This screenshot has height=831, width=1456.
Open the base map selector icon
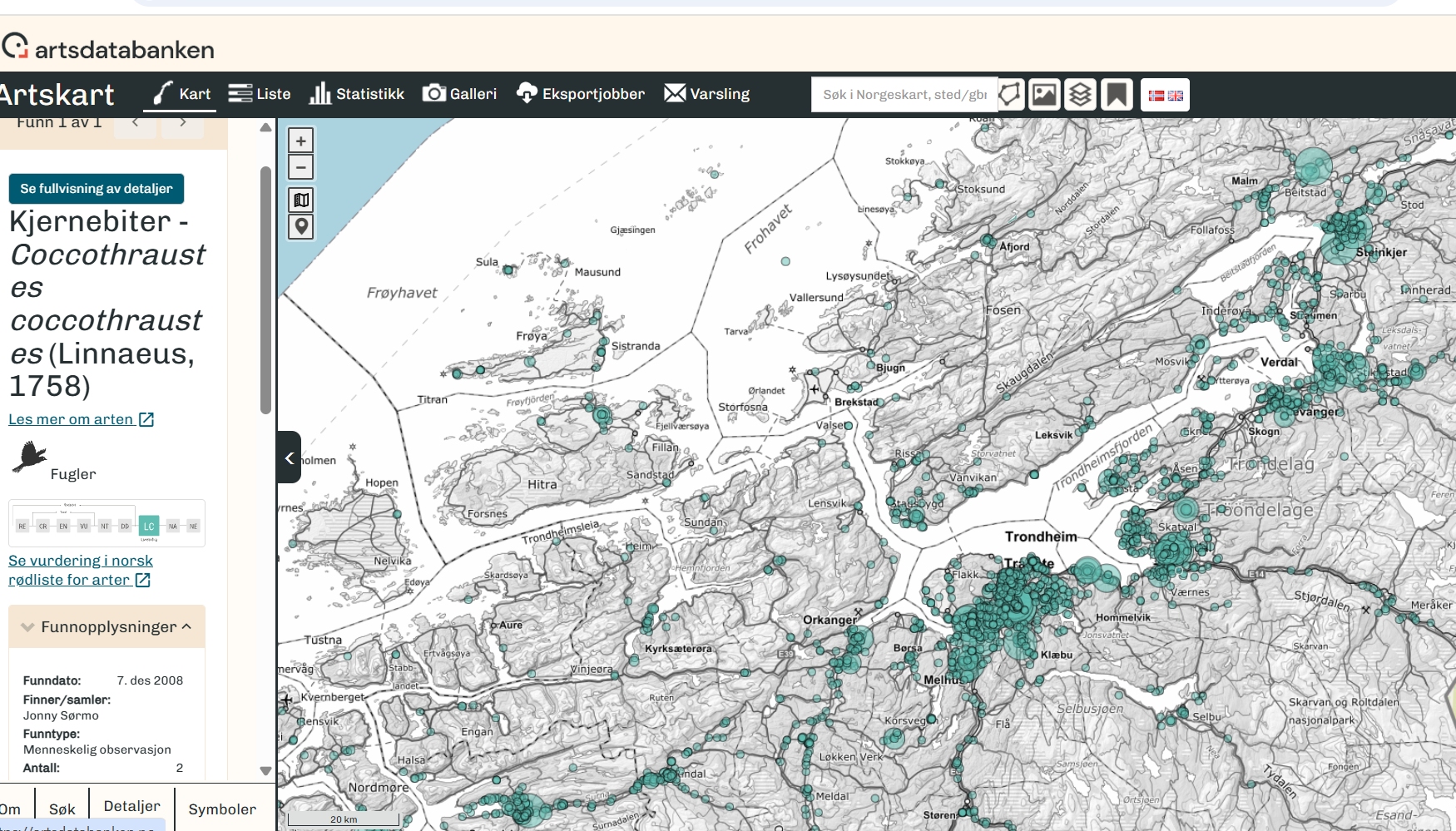[300, 200]
